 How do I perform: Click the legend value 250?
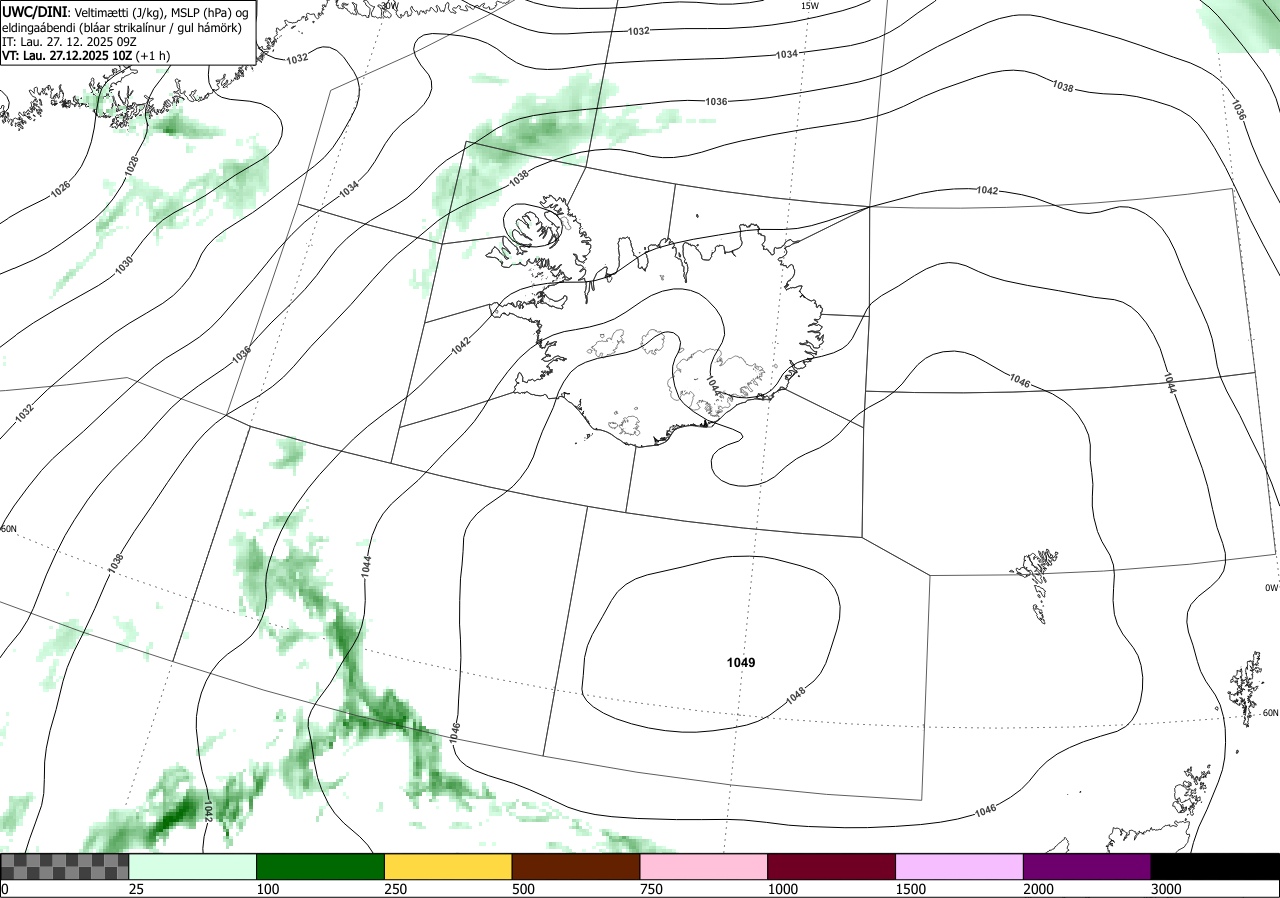point(396,889)
